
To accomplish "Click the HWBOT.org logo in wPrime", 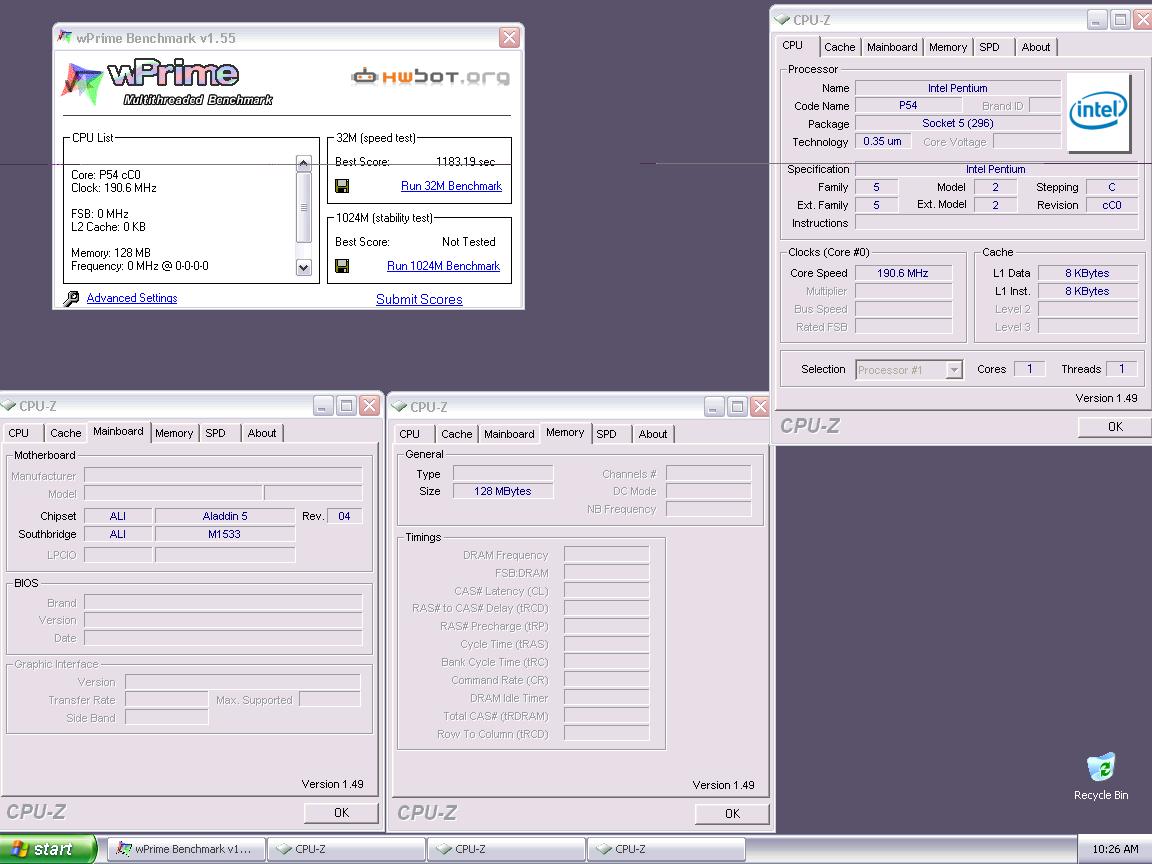I will click(x=430, y=76).
